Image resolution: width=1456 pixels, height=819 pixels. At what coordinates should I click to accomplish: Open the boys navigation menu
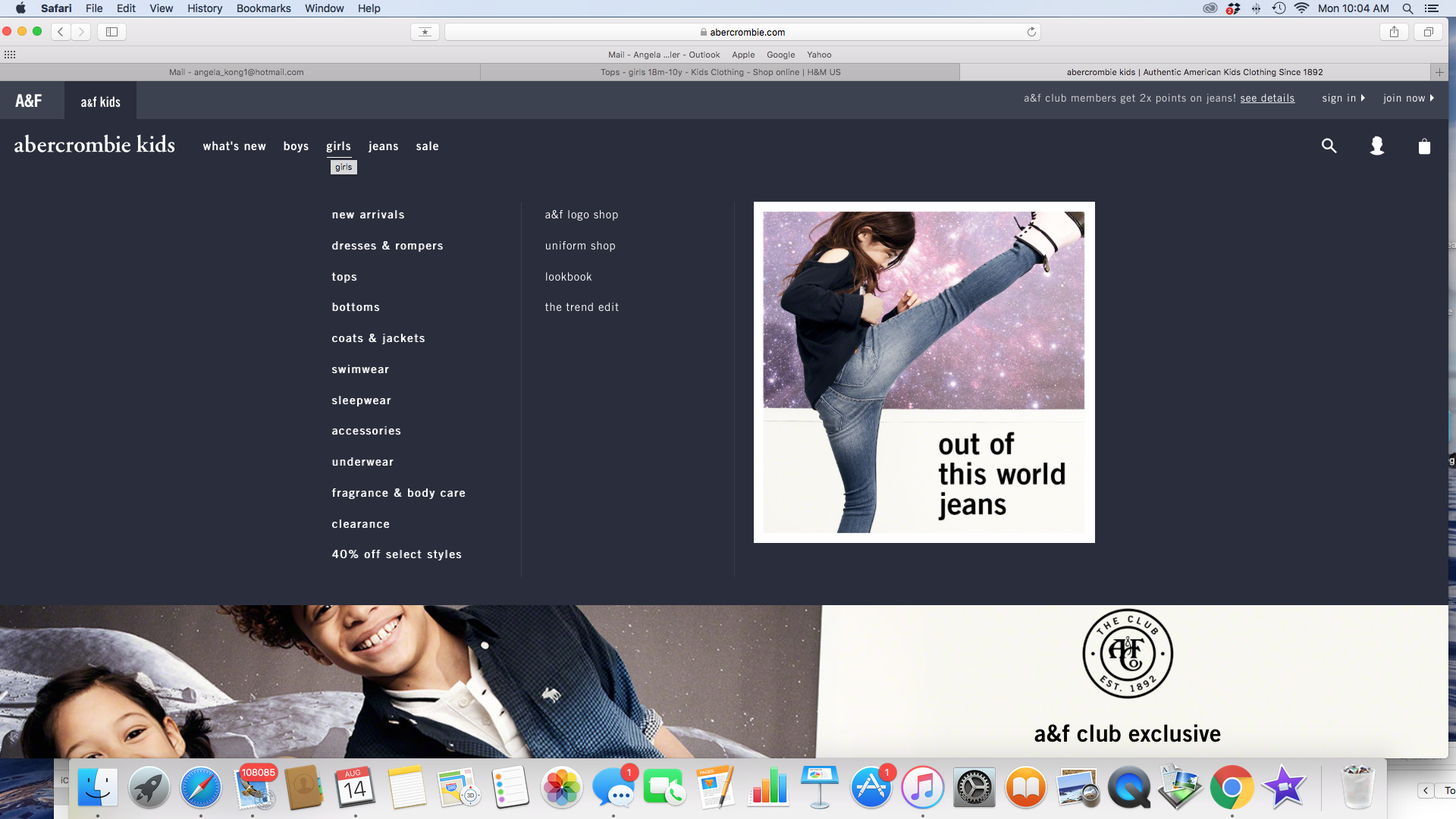point(296,146)
